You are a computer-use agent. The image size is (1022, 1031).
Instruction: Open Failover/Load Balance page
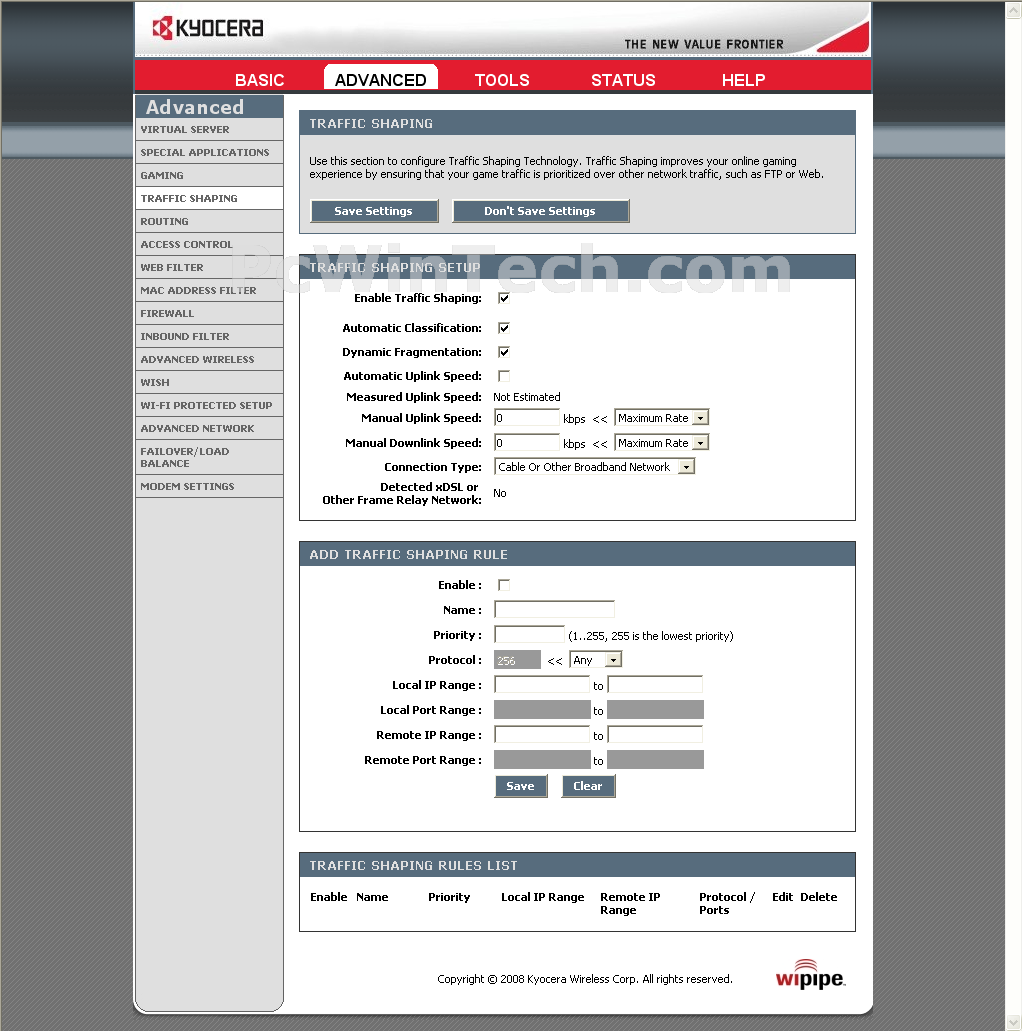209,458
